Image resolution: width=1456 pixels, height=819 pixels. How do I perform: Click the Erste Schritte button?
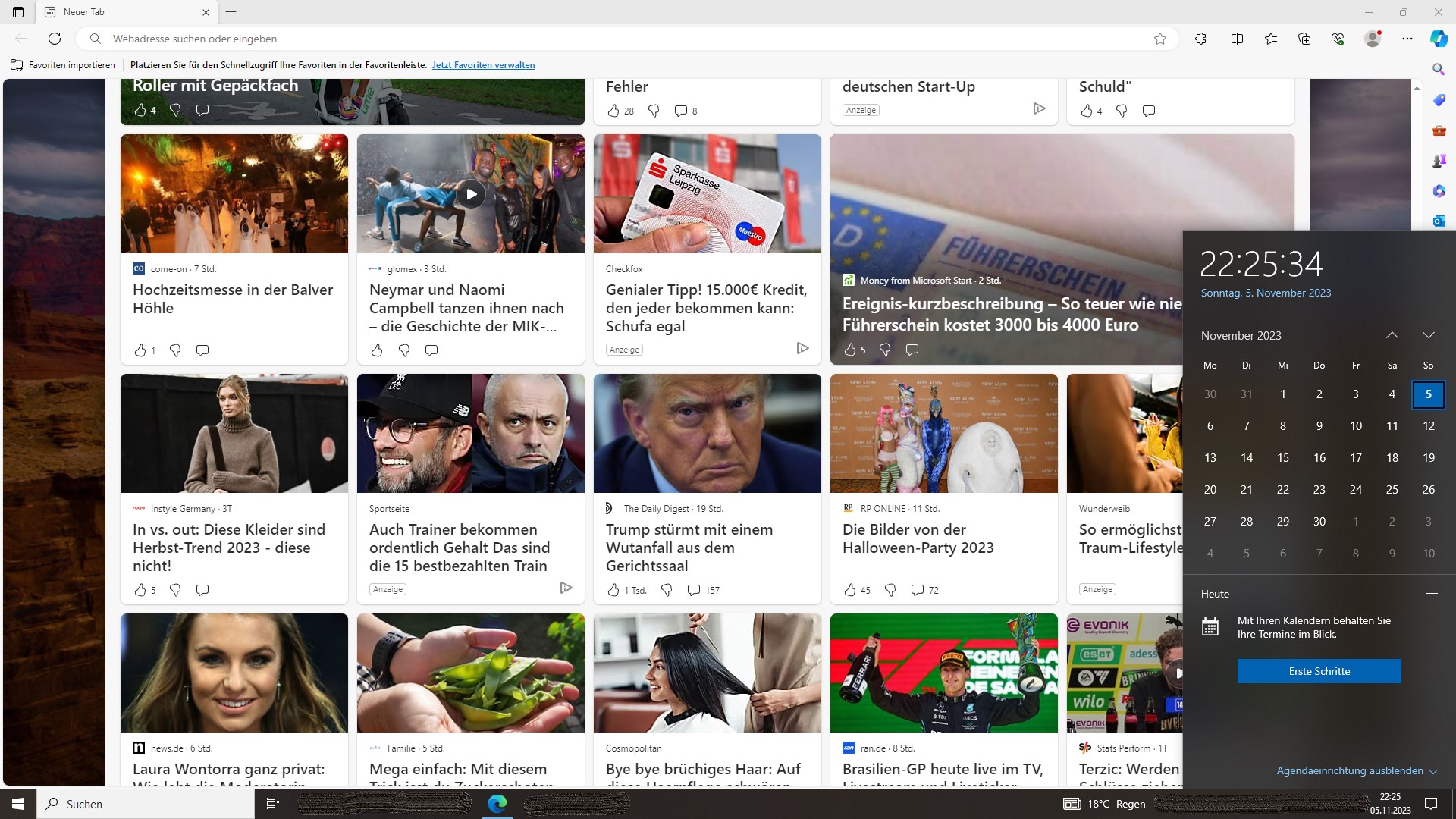pyautogui.click(x=1319, y=671)
